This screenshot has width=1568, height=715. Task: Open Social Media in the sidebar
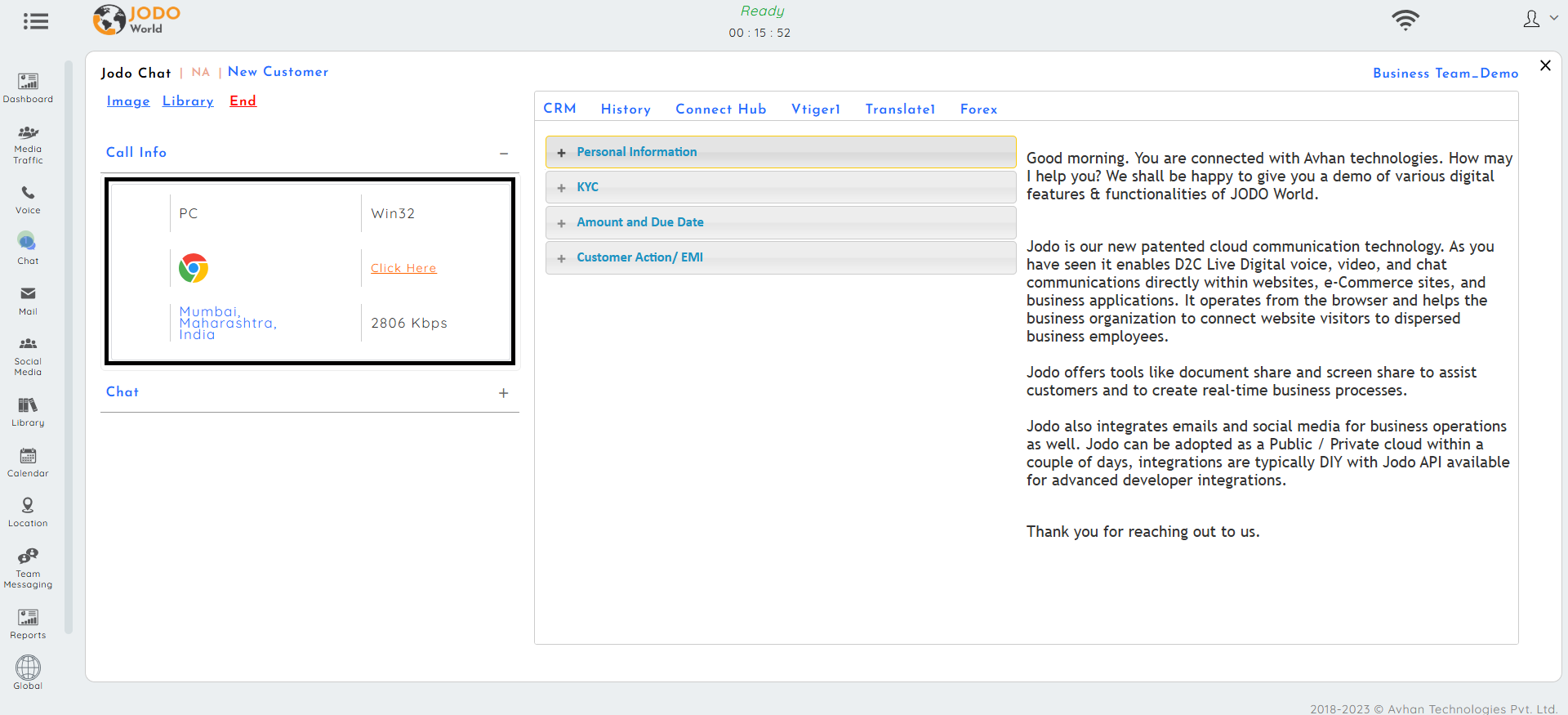tap(28, 356)
